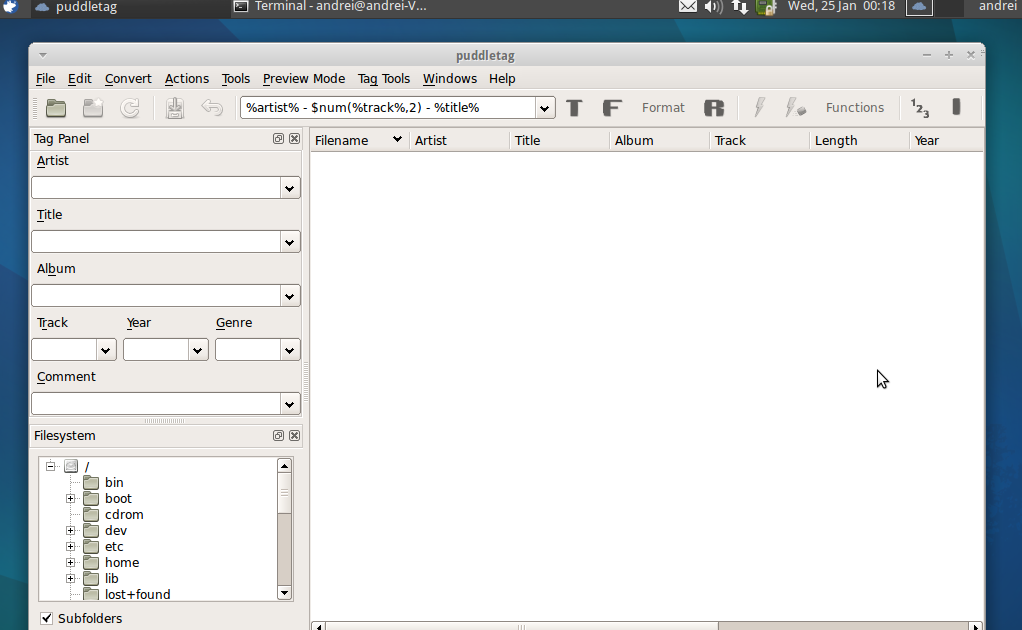
Task: Expand the lib folder node
Action: coord(70,579)
